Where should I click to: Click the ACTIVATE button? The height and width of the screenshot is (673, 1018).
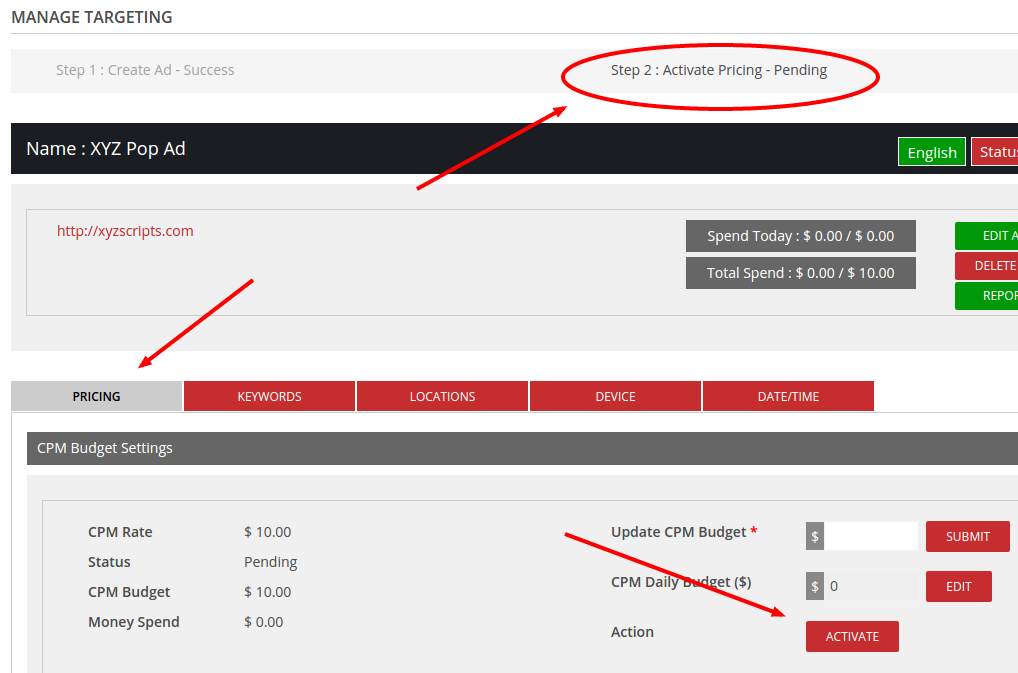(852, 636)
